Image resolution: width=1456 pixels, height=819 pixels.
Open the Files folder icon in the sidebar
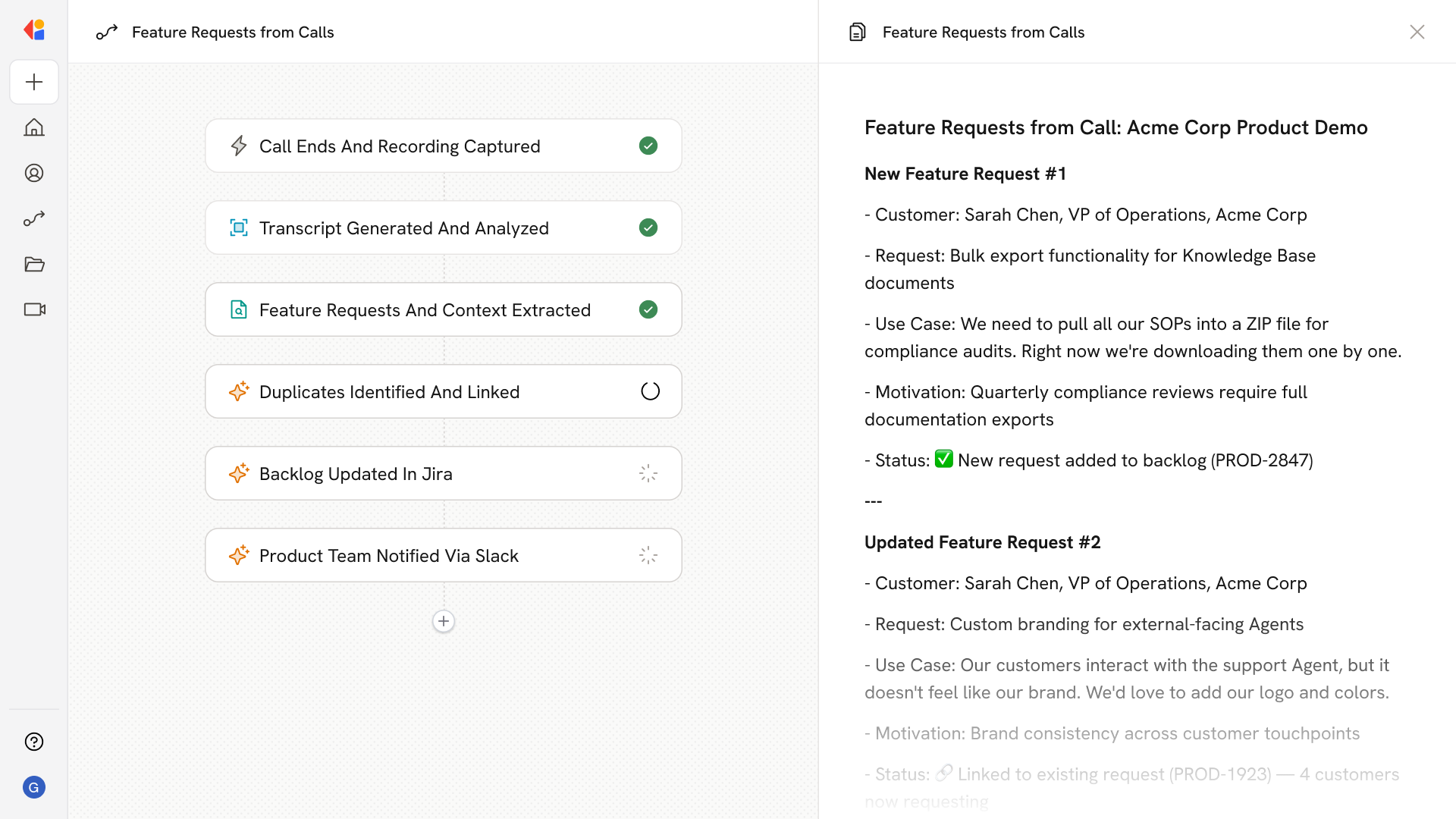point(33,264)
